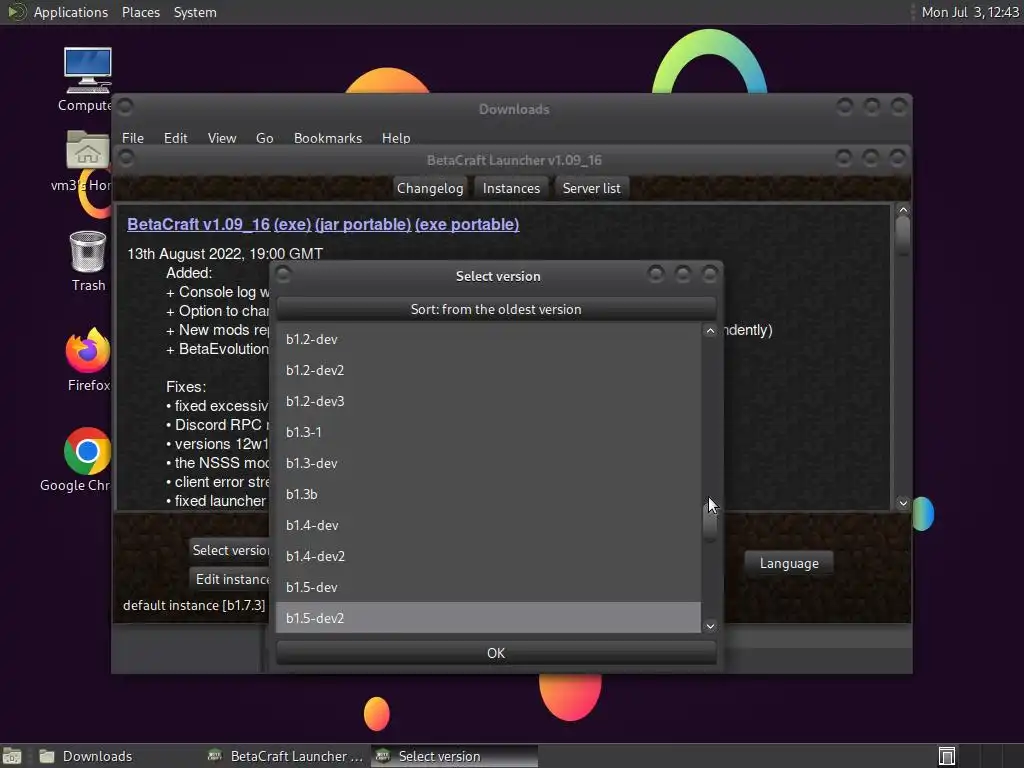This screenshot has width=1024, height=768.
Task: Select version b1.5-dev2
Action: click(488, 618)
